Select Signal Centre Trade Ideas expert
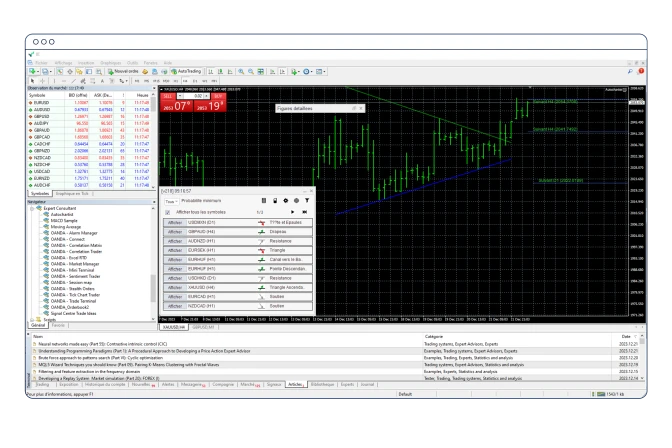 coord(73,313)
